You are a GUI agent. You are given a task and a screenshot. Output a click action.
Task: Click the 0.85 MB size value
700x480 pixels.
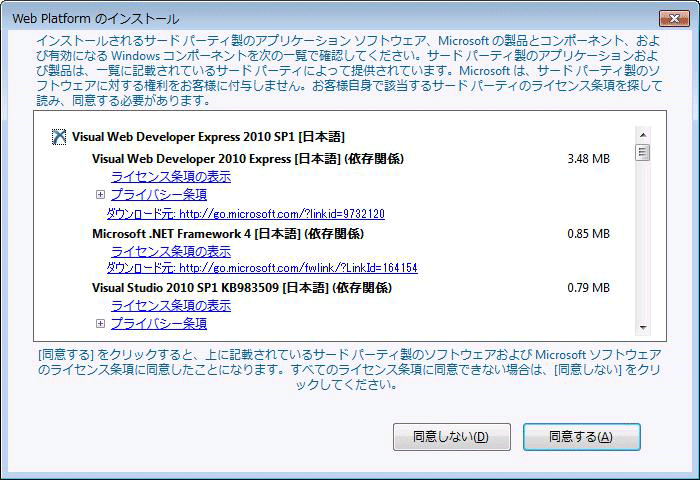pyautogui.click(x=588, y=234)
